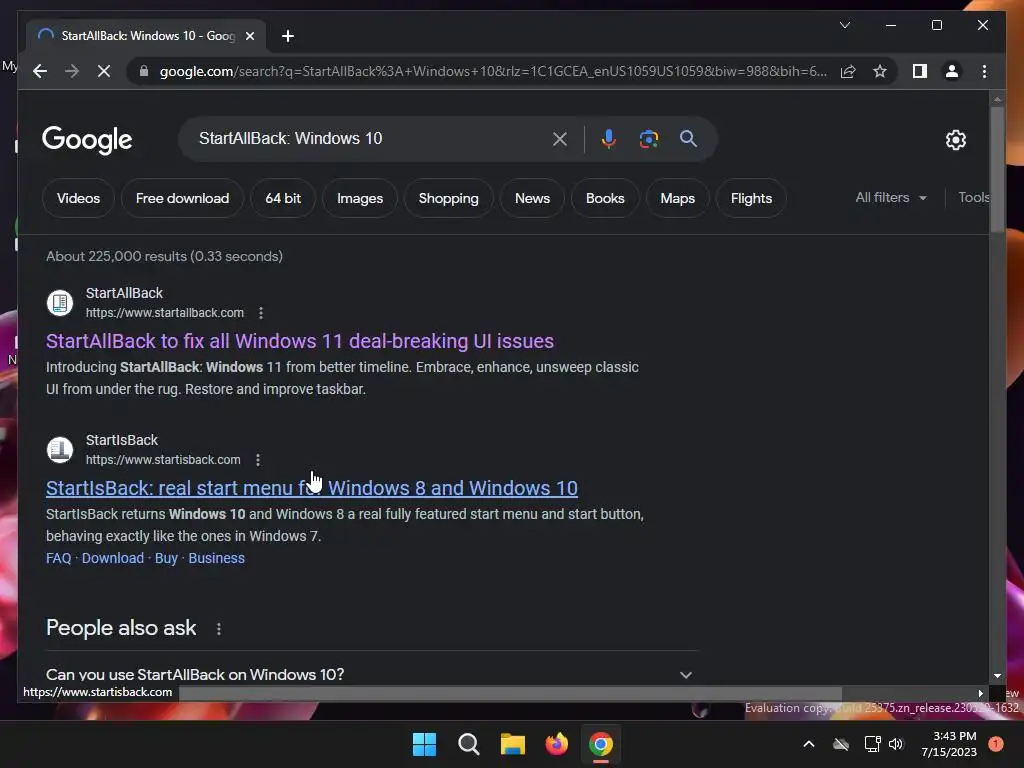This screenshot has width=1024, height=768.
Task: Apply the Free download filter chip
Action: (x=182, y=198)
